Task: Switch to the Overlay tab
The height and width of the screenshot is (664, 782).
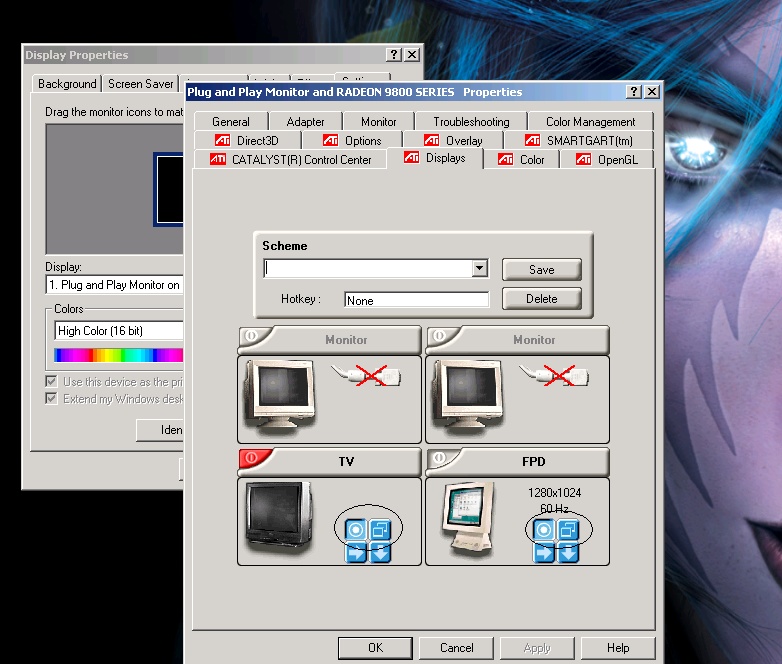Action: 453,141
